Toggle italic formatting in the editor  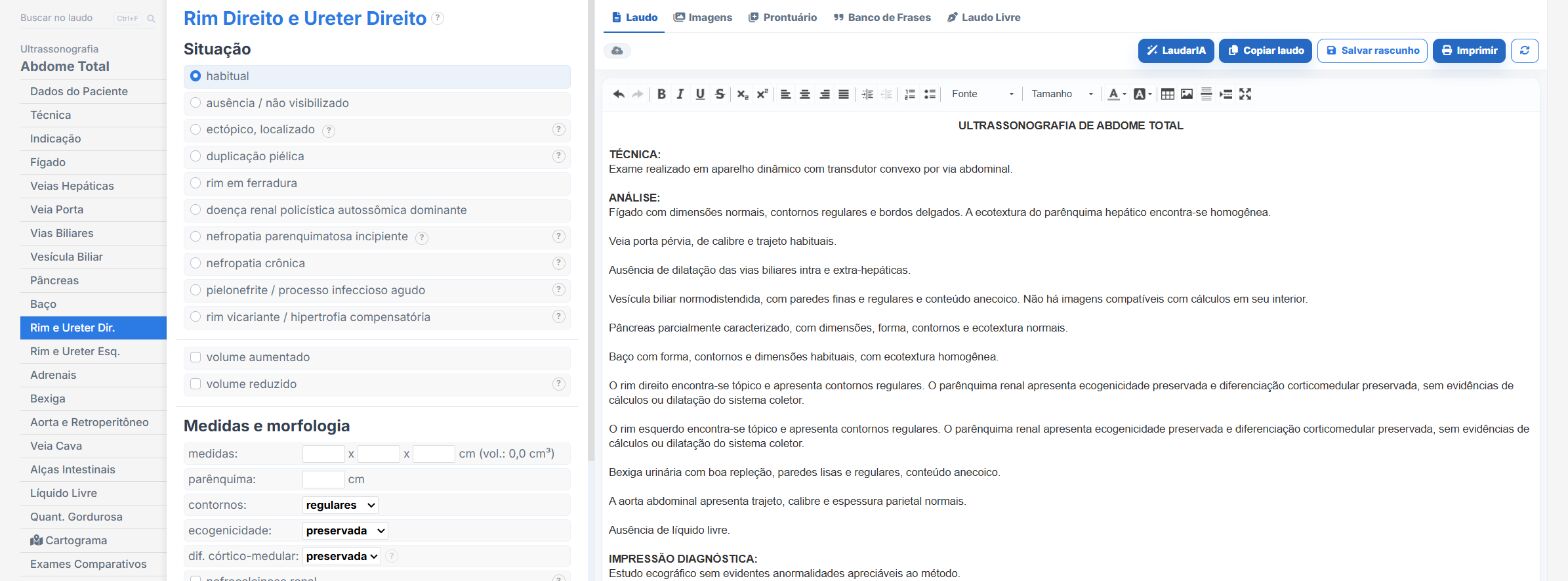coord(680,94)
